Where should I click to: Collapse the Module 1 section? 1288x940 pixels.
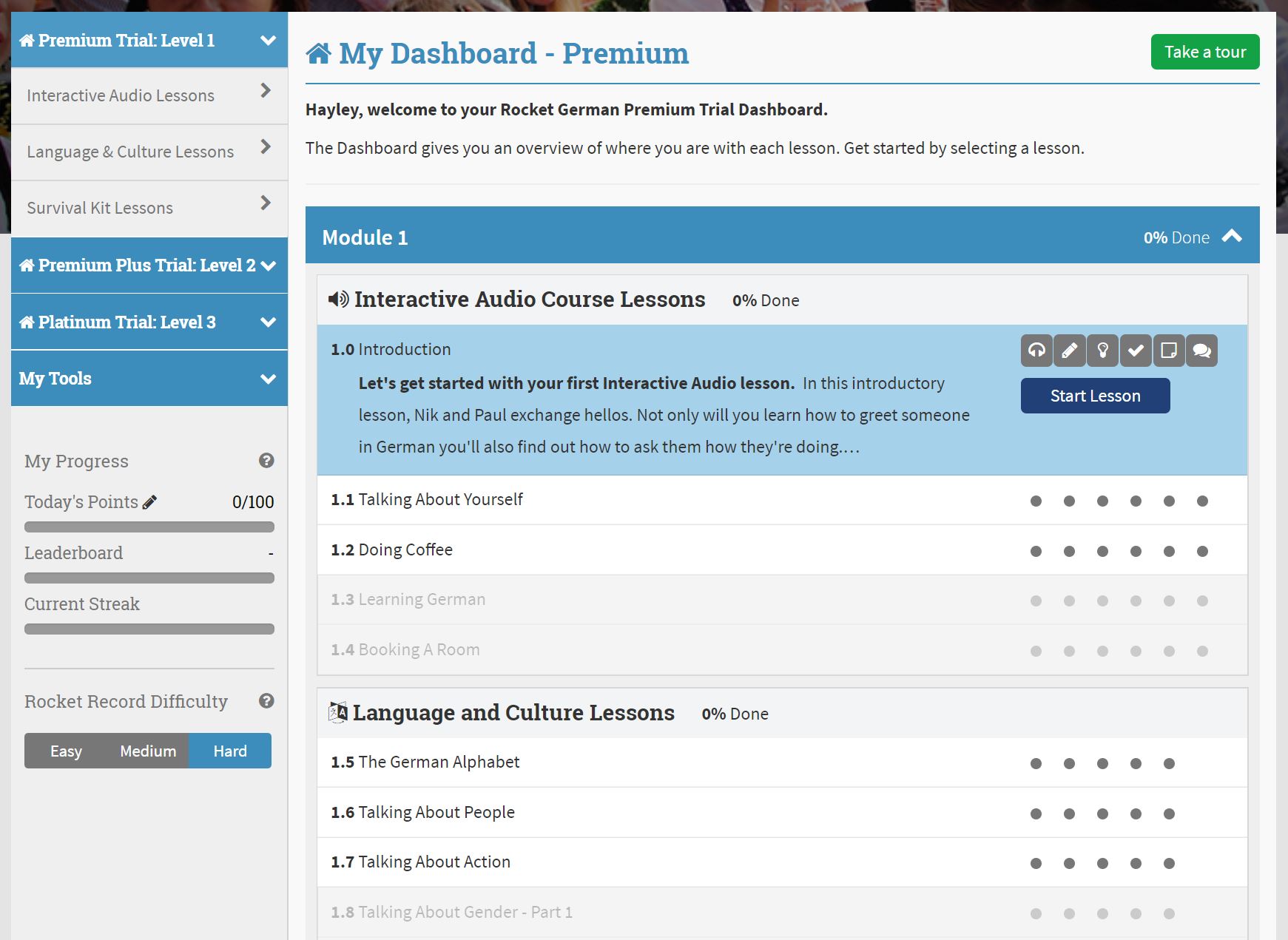pyautogui.click(x=1232, y=237)
